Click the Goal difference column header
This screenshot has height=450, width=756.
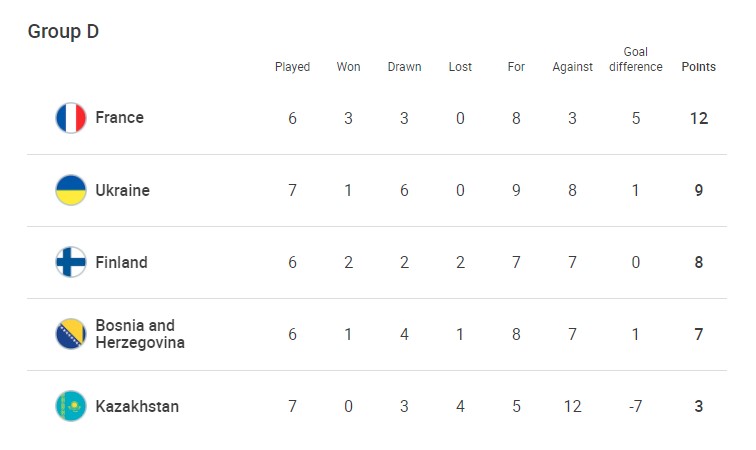pos(636,60)
